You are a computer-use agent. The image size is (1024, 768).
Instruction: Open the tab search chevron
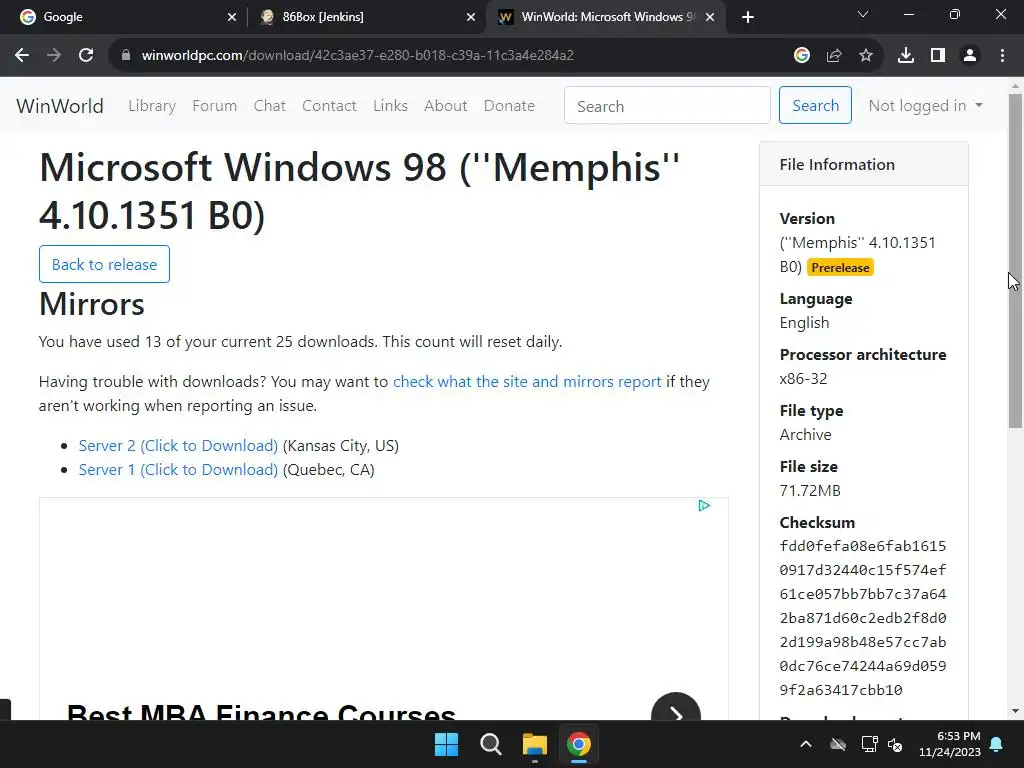863,14
